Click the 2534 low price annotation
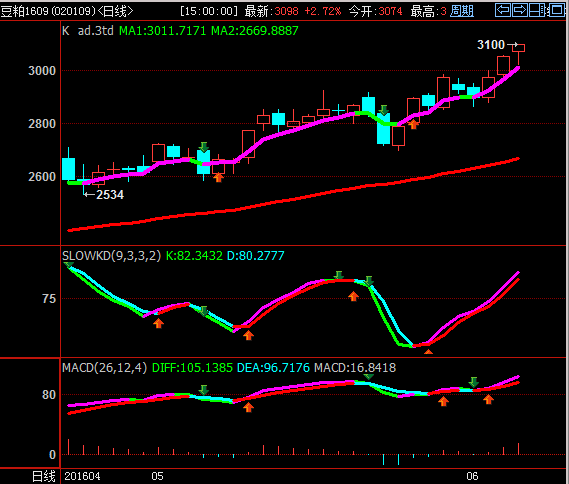Image resolution: width=569 pixels, height=484 pixels. [110, 195]
